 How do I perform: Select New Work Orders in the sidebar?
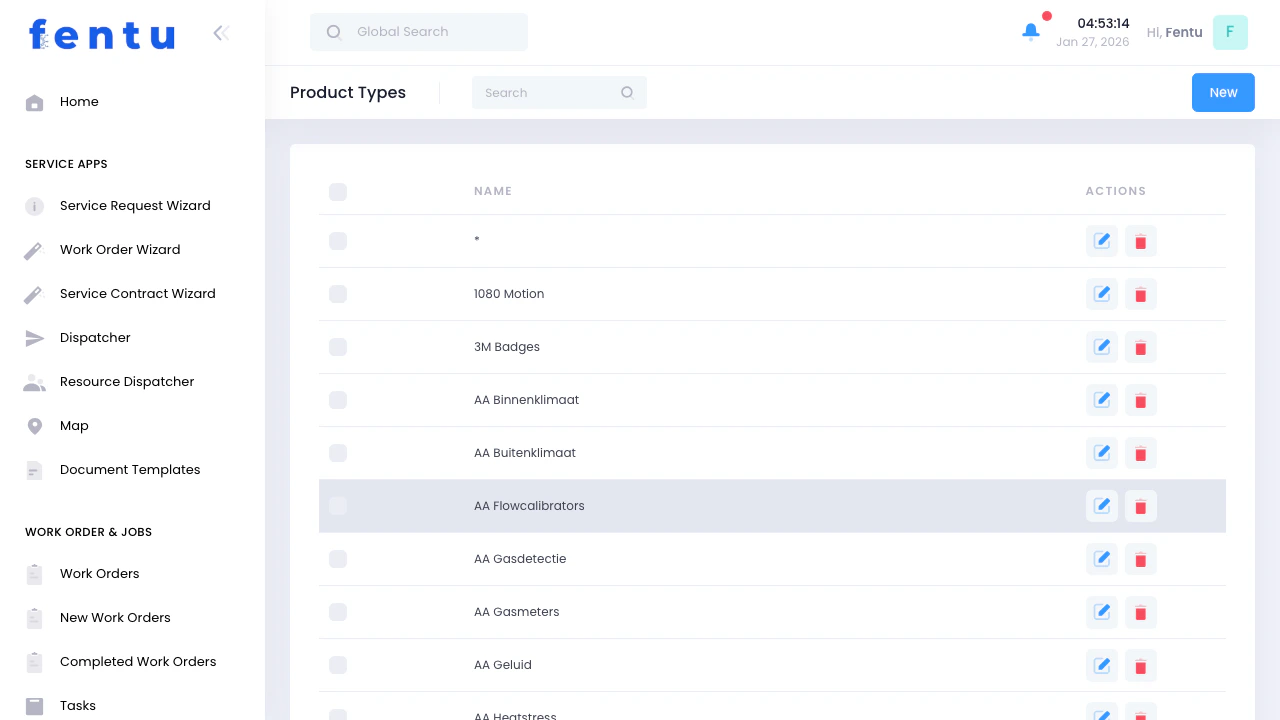[114, 618]
